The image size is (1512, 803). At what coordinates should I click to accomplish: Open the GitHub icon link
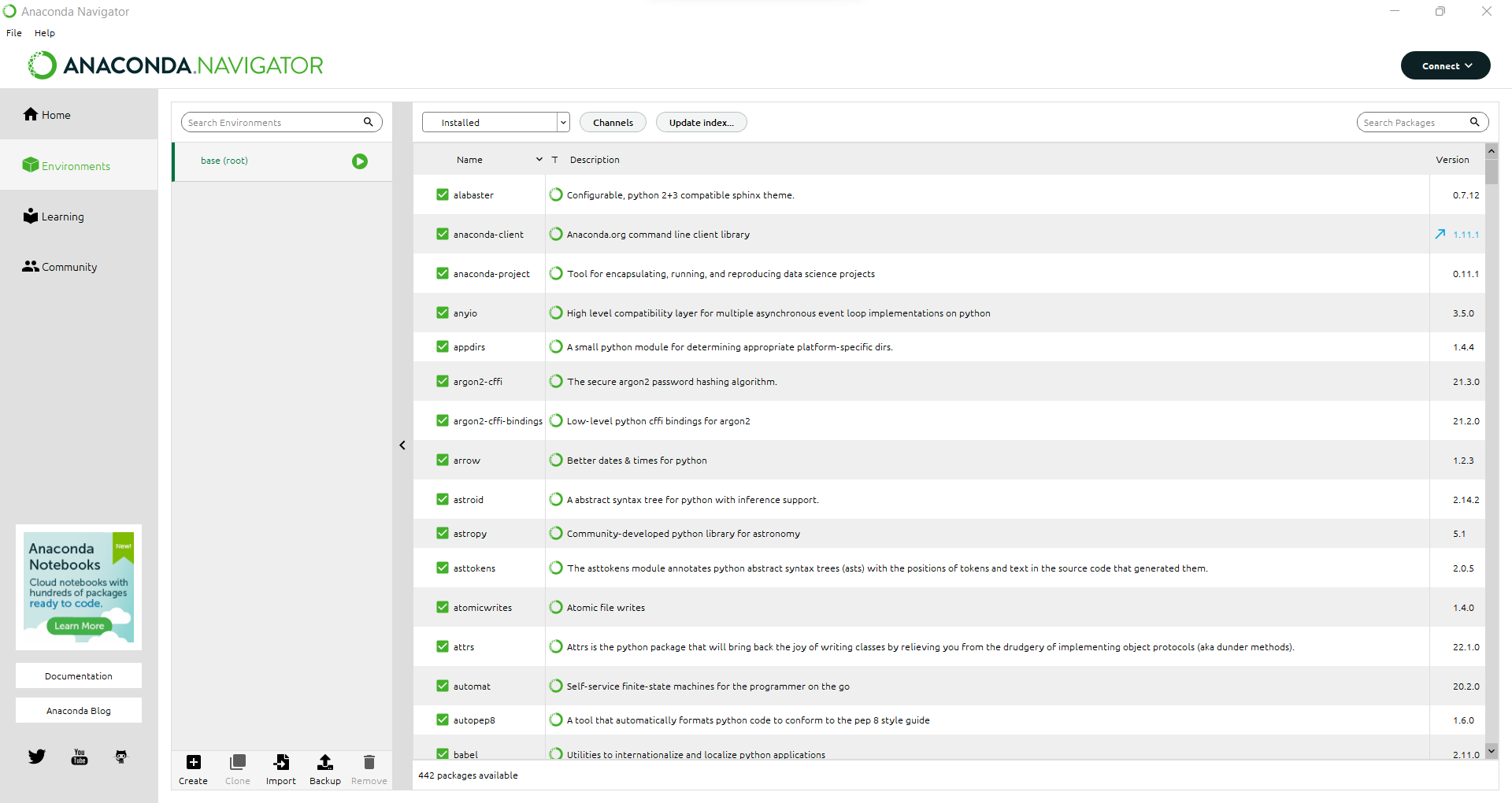[x=121, y=757]
